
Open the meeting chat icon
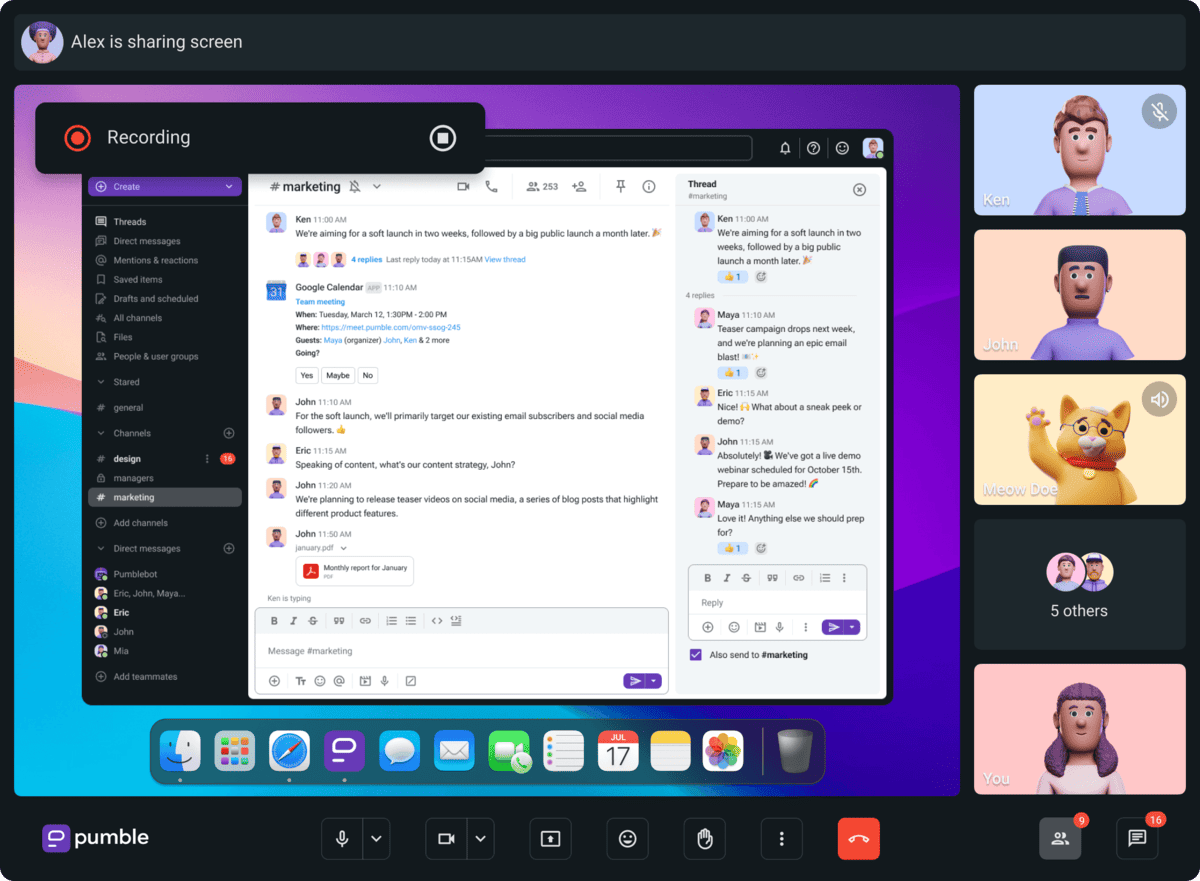(x=1137, y=839)
